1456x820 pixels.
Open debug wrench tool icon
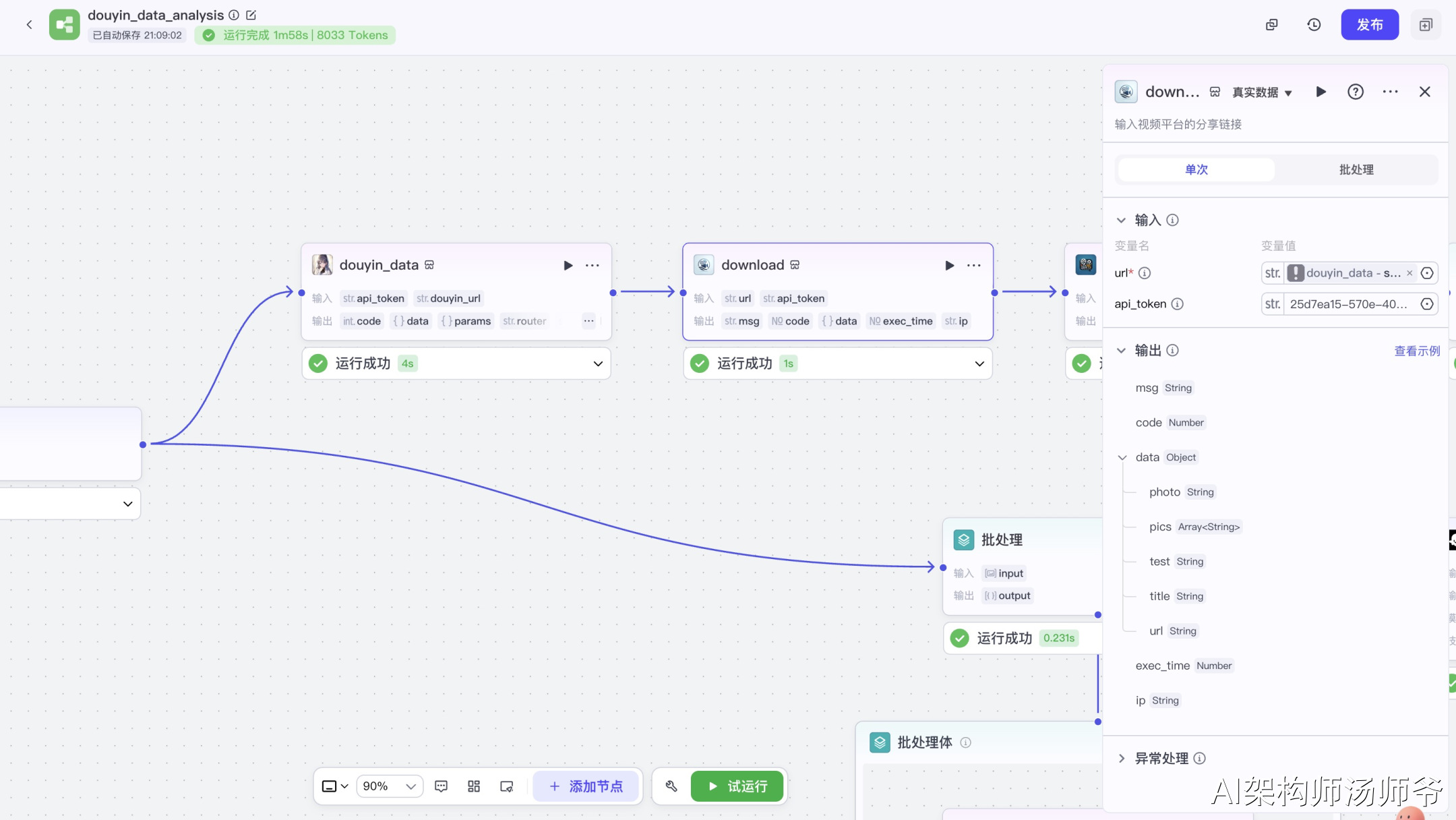[x=671, y=786]
